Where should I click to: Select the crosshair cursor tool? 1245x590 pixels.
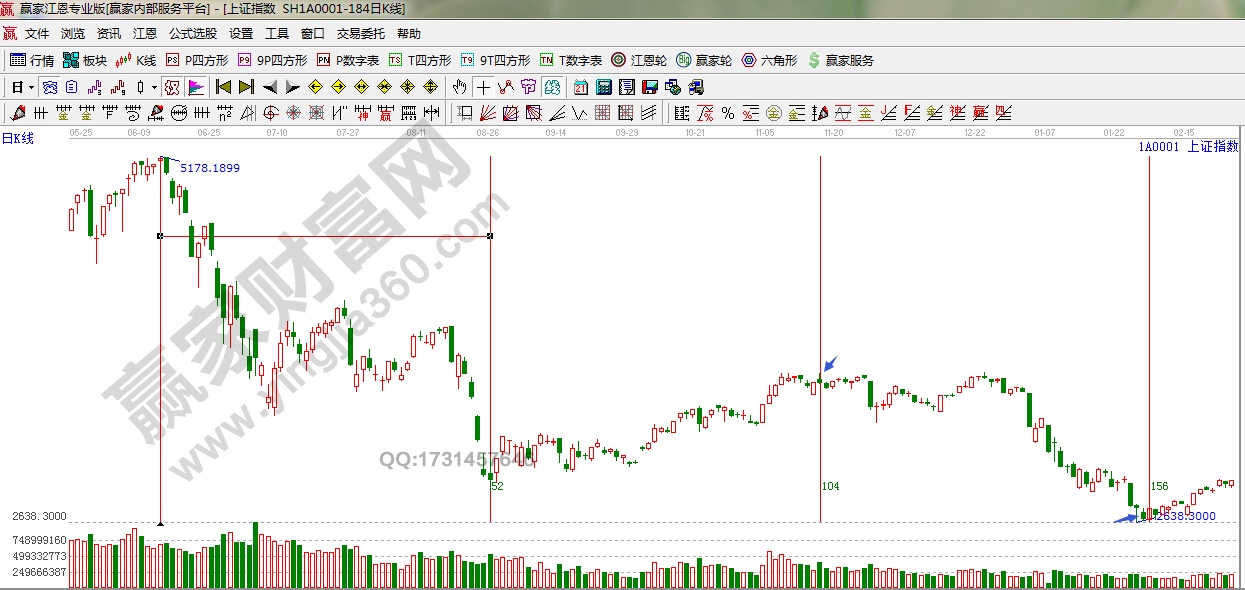[x=483, y=87]
